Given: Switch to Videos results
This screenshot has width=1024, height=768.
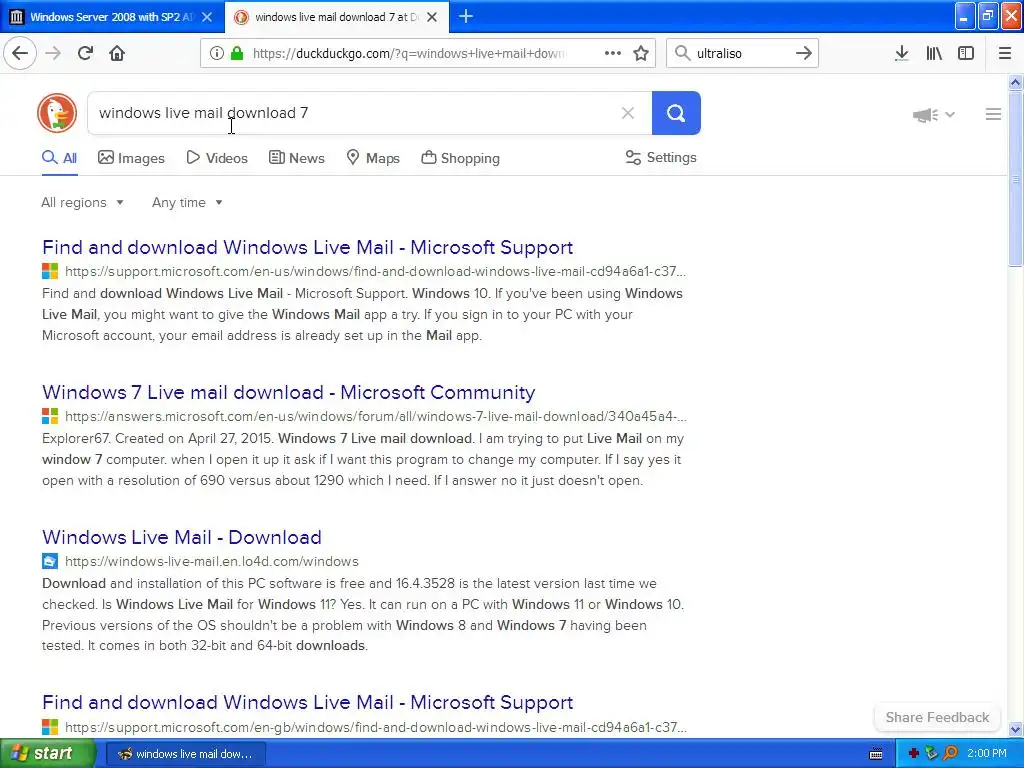Looking at the screenshot, I should (x=217, y=158).
